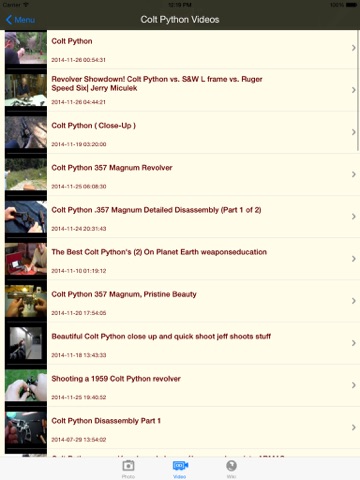Tap chevron on Shooting a 1959 row
The image size is (360, 480).
coord(354,385)
